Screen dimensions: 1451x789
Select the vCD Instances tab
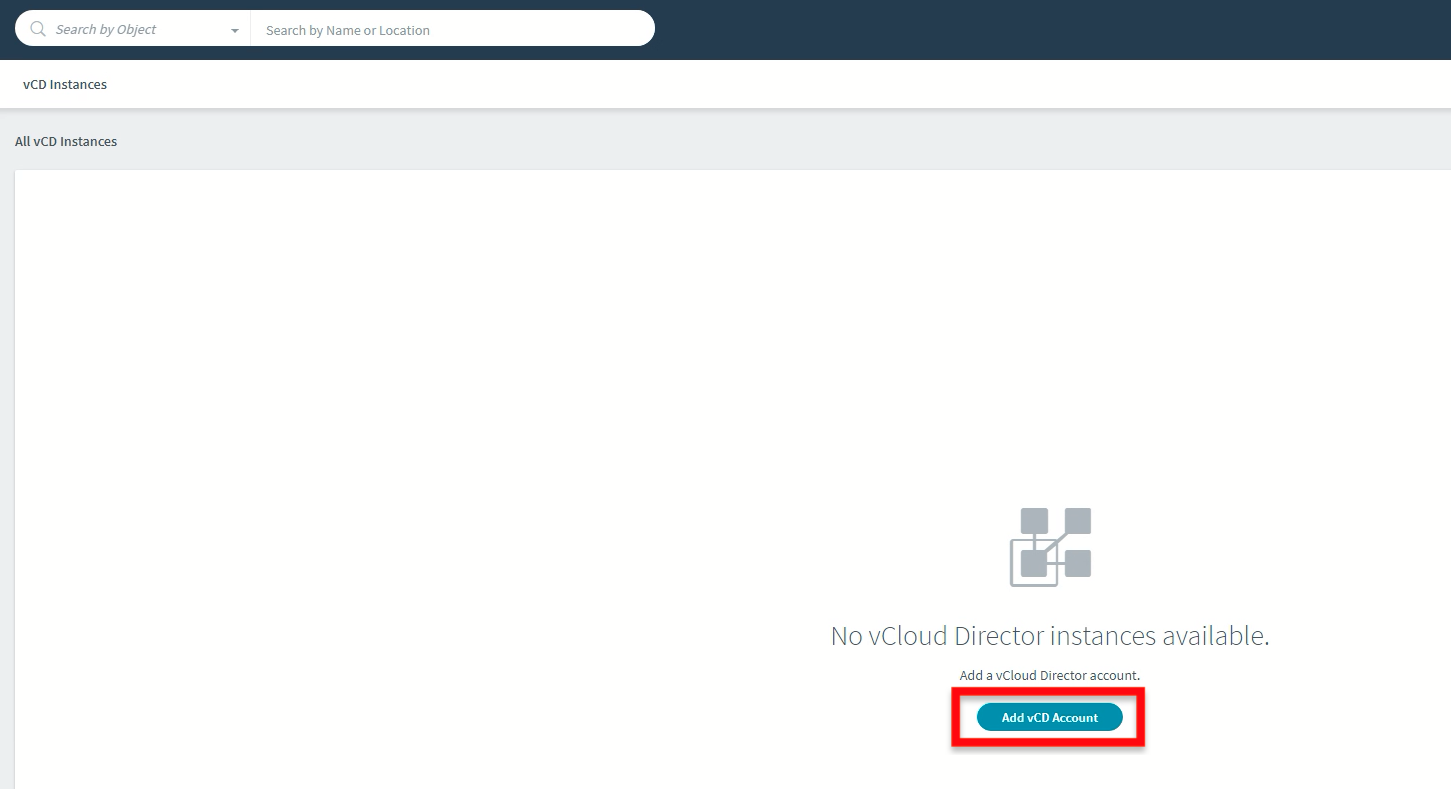pyautogui.click(x=65, y=85)
